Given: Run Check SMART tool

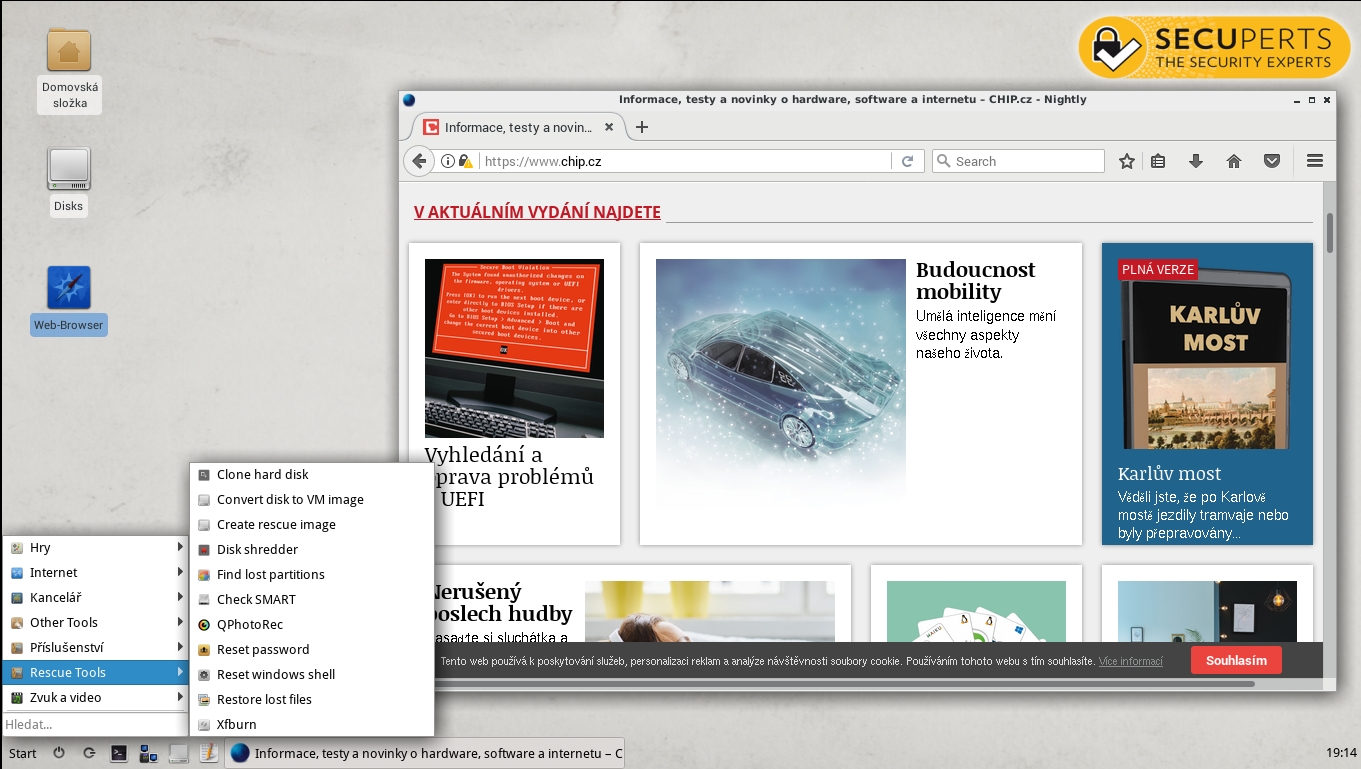Looking at the screenshot, I should coord(312,599).
